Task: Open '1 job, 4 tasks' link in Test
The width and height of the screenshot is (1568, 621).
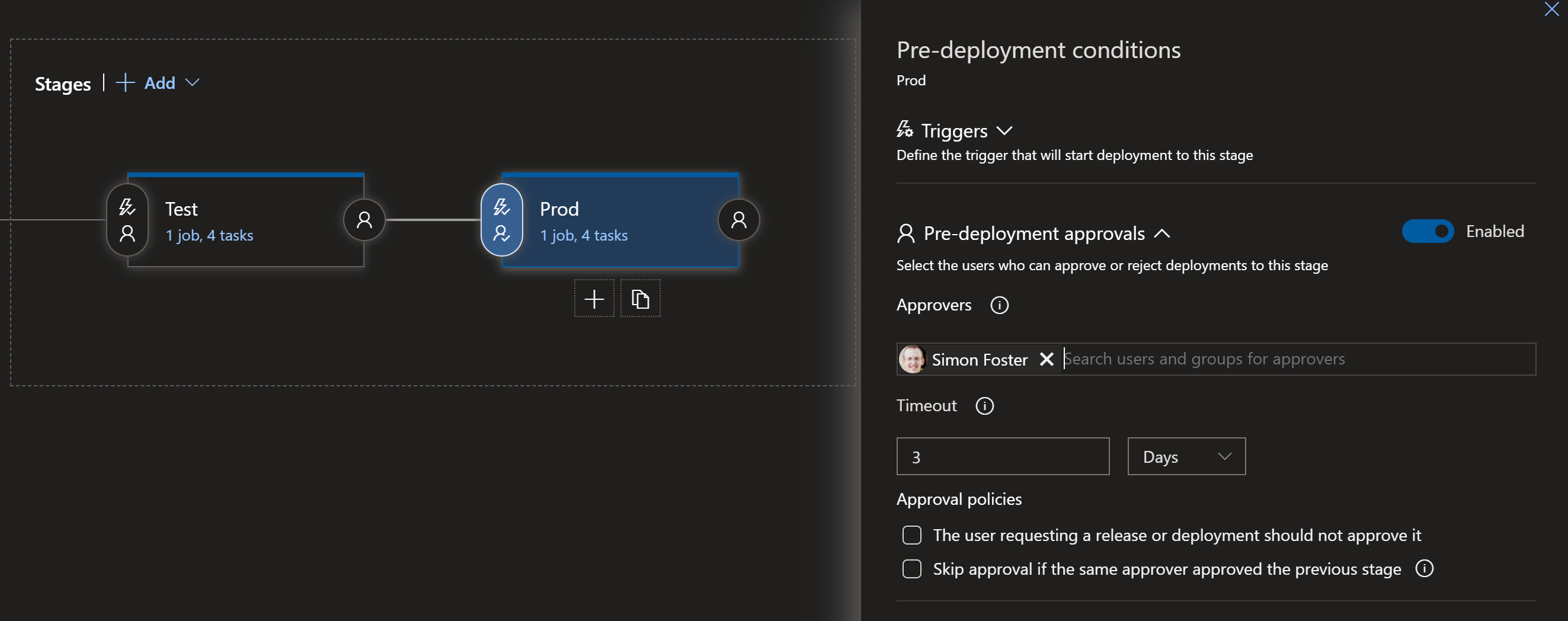Action: [x=209, y=236]
